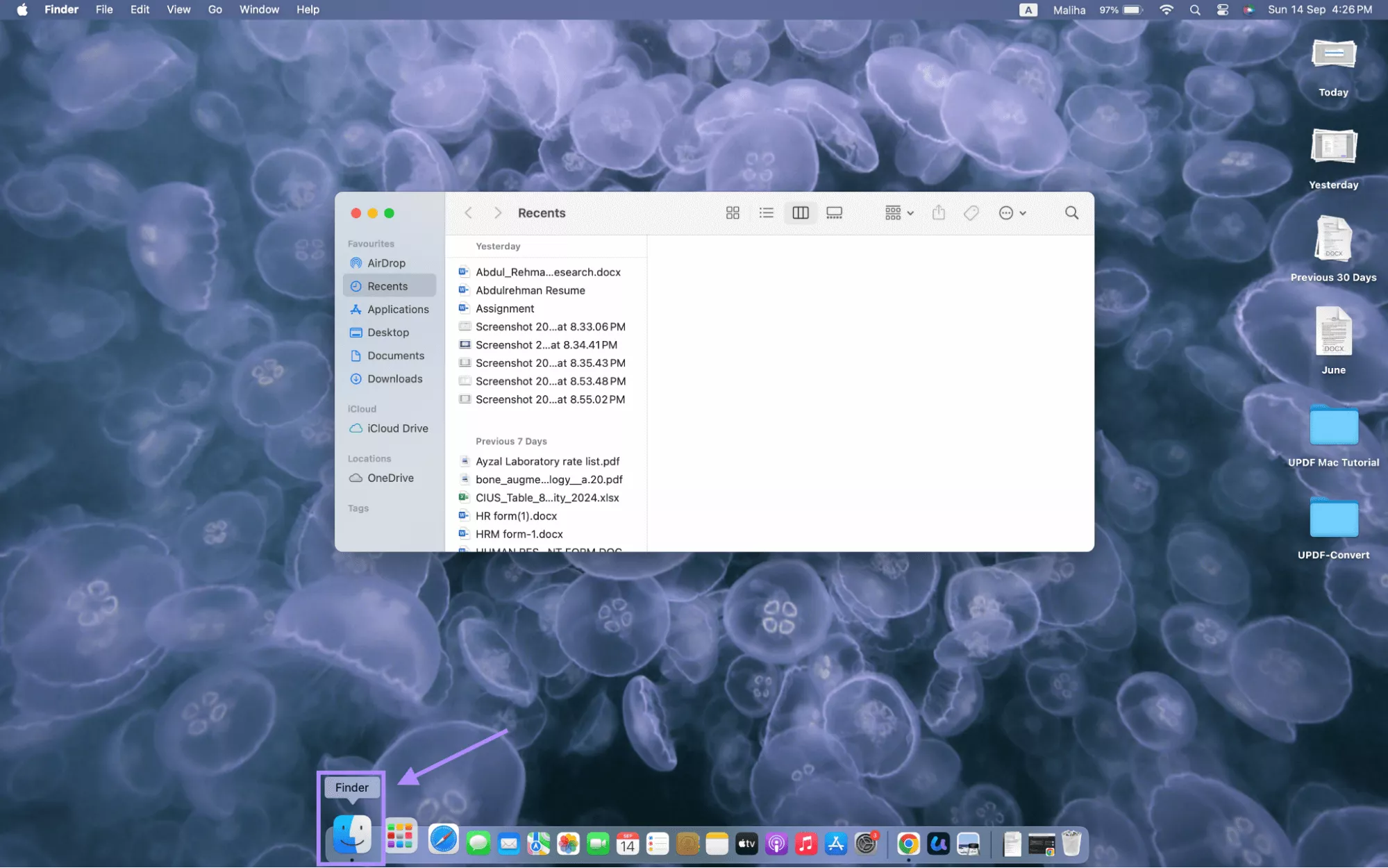Launch Google Chrome from the Dock
Screen dimensions: 1388x868
click(x=908, y=844)
